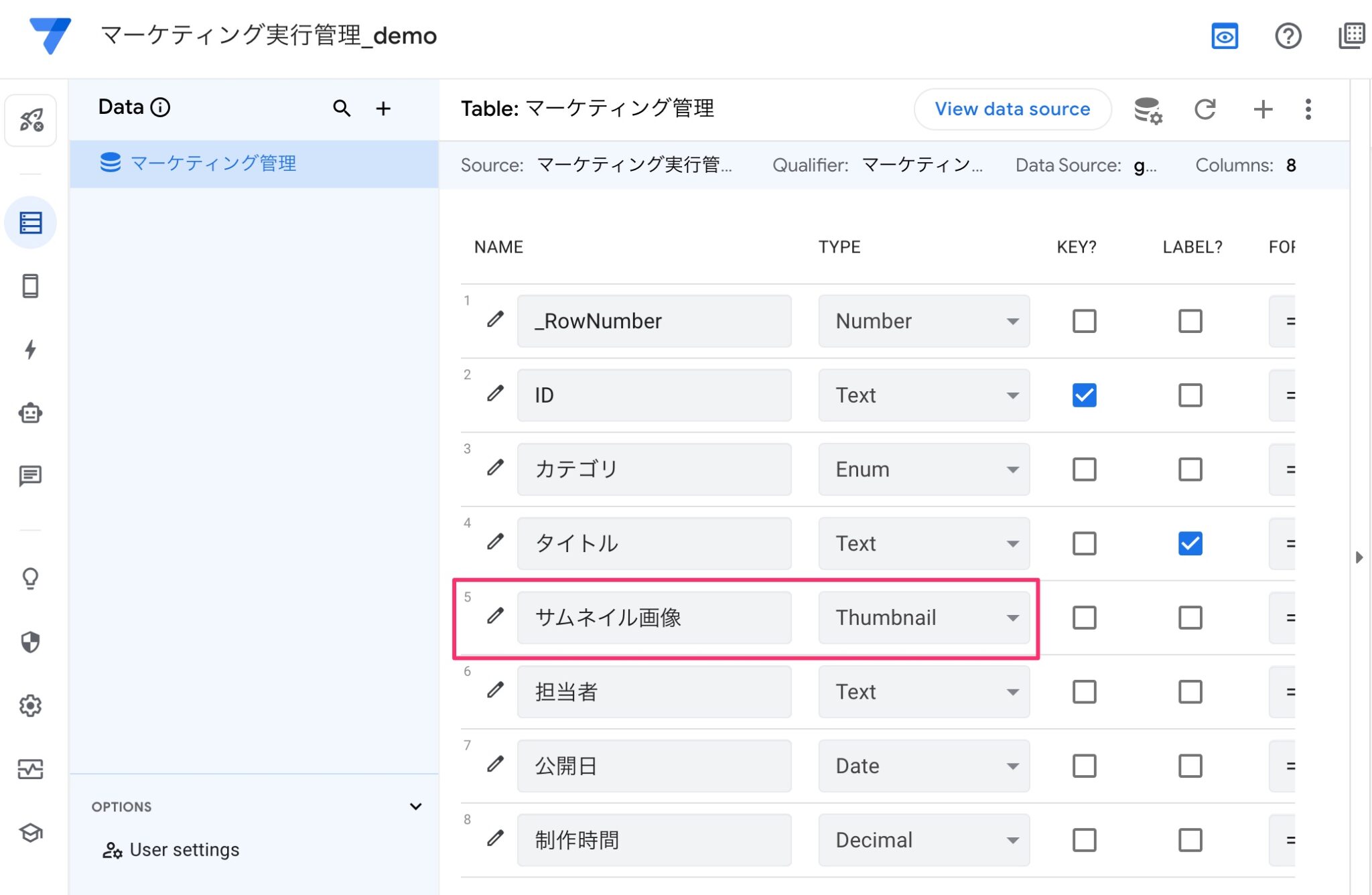
Task: Open the TYPE dropdown for カテゴリ
Action: pos(1012,469)
